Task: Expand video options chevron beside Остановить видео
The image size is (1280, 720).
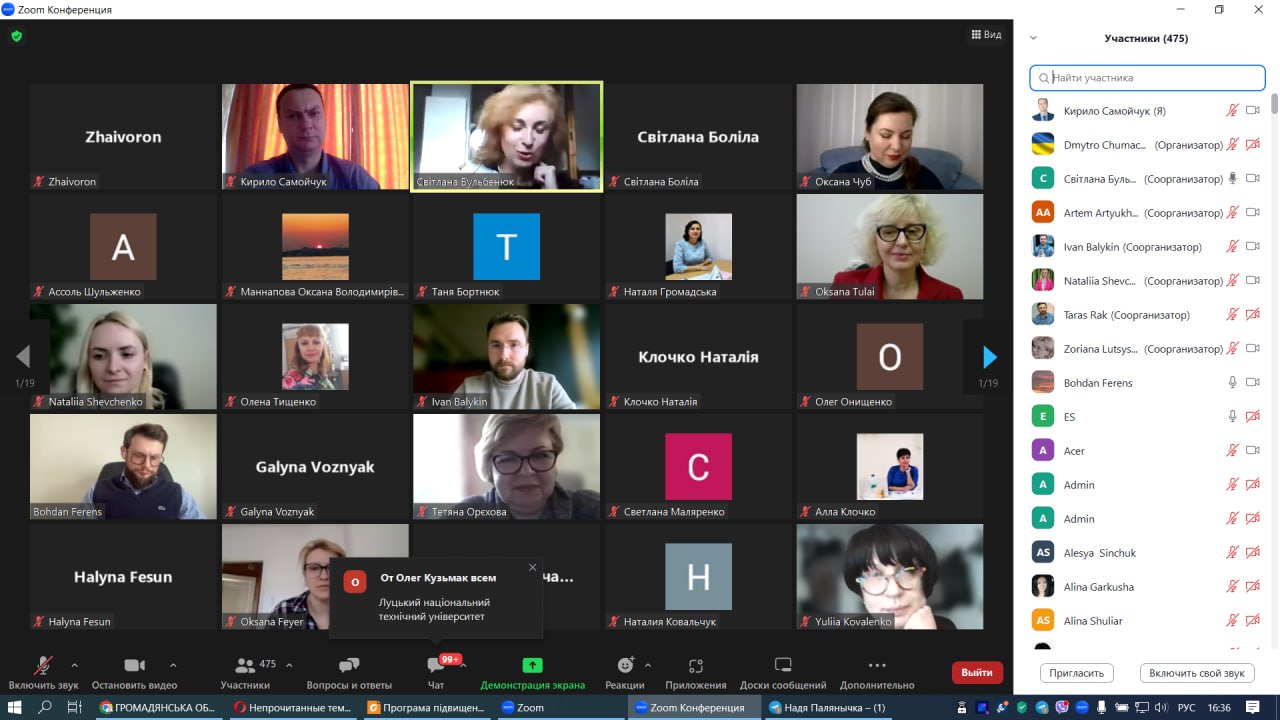Action: (x=173, y=665)
